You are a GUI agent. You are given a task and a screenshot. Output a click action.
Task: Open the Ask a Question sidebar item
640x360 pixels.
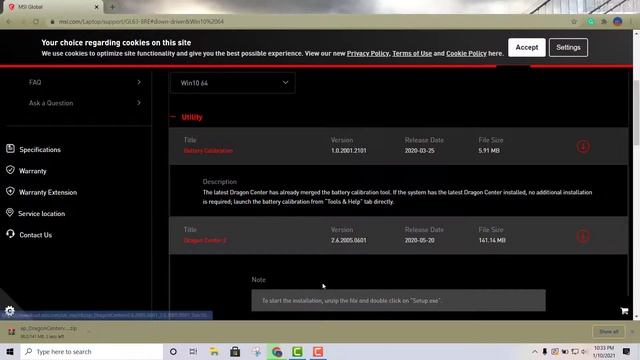[x=51, y=103]
